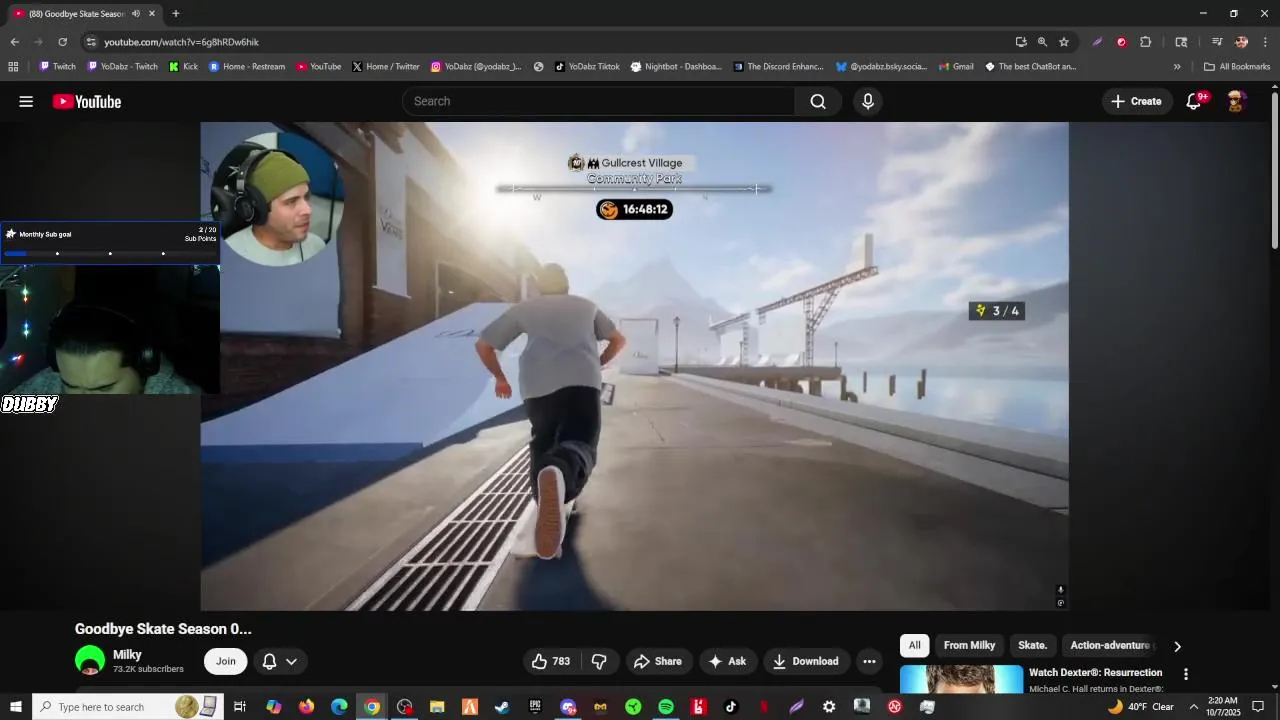Download the video
The height and width of the screenshot is (720, 1280).
pyautogui.click(x=806, y=661)
